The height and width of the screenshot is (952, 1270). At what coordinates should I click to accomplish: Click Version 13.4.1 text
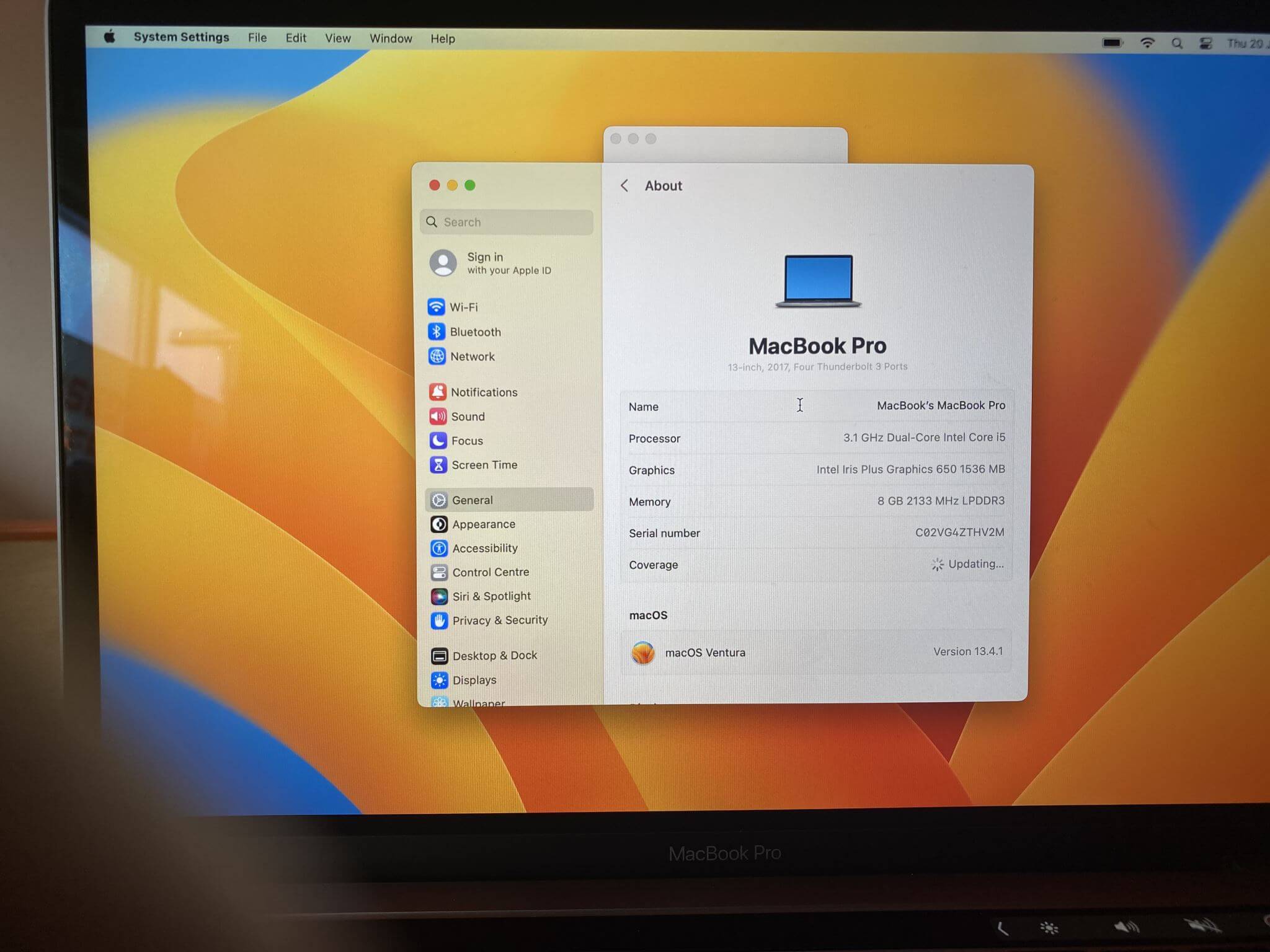(x=967, y=651)
